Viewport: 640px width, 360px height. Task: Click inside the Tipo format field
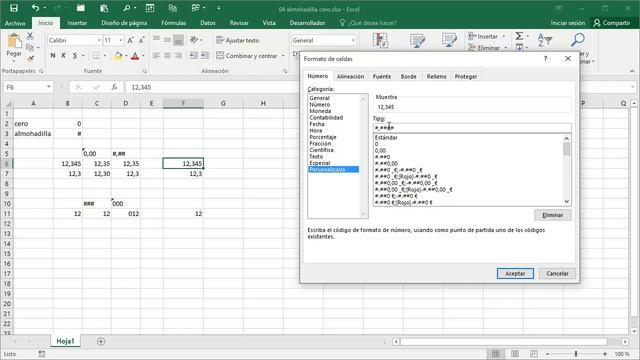(x=472, y=128)
